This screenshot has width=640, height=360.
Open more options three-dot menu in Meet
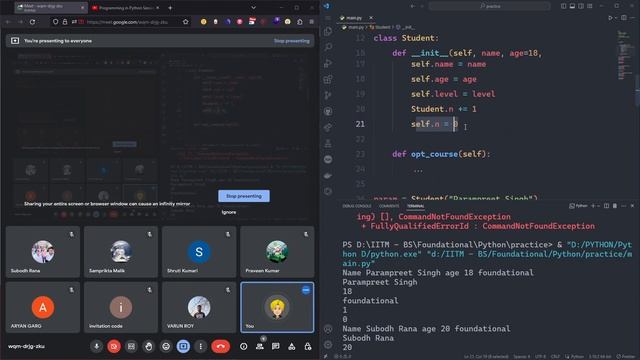tap(200, 347)
